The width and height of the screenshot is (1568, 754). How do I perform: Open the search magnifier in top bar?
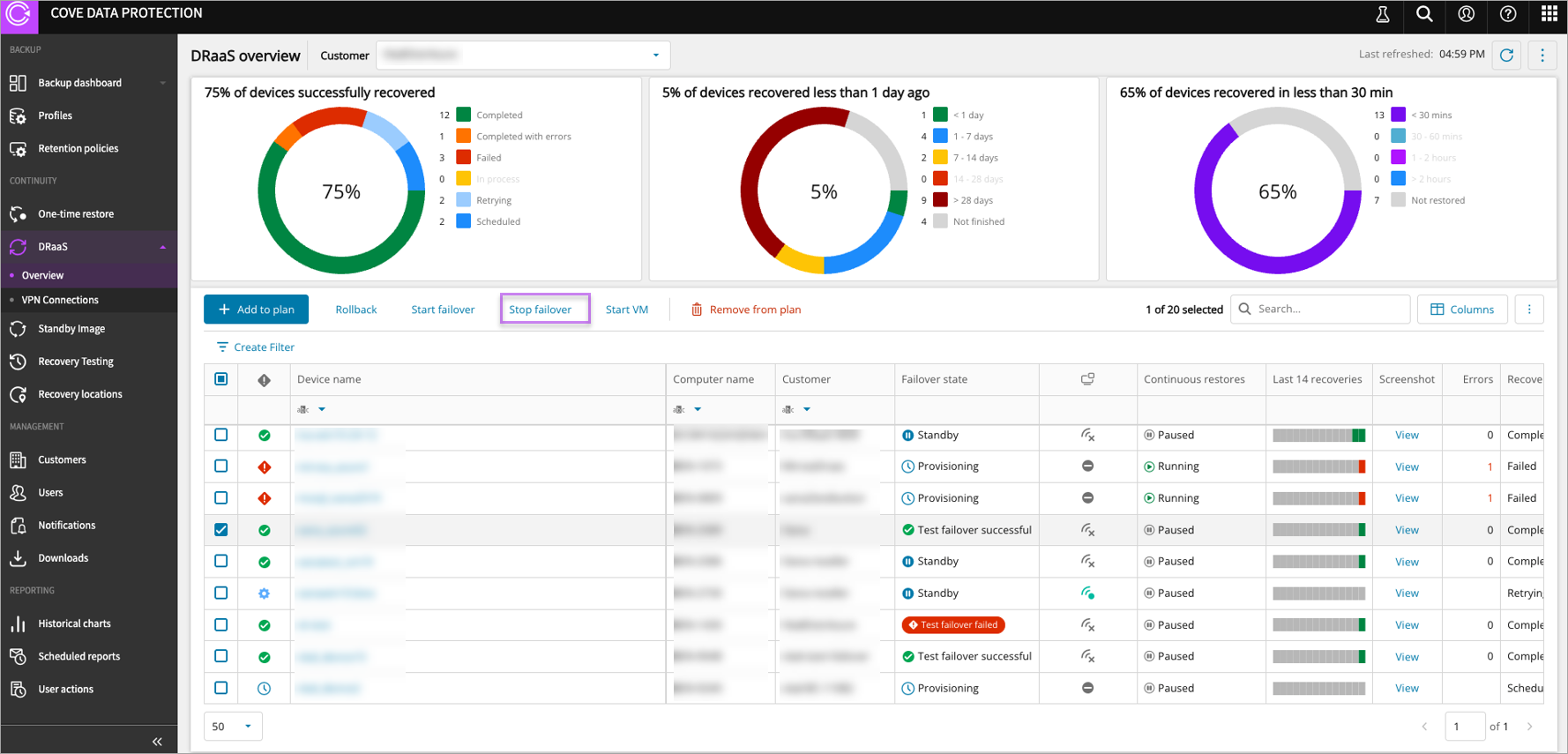[x=1424, y=14]
